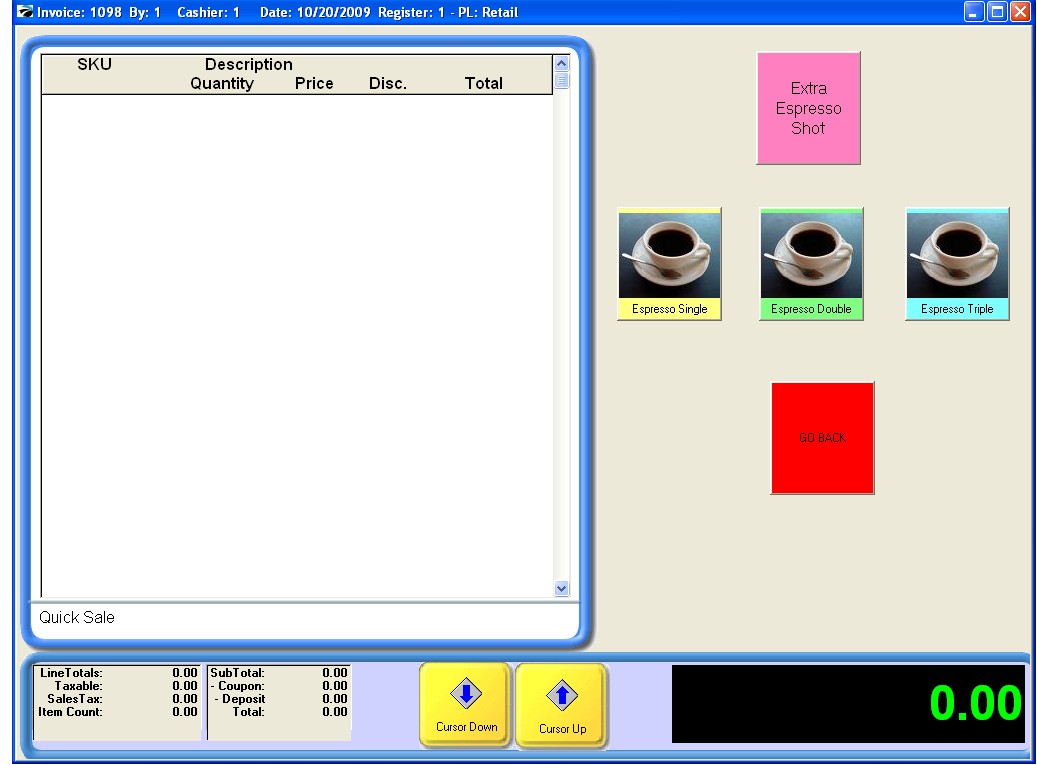Select the Espresso Double item
Image resolution: width=1037 pixels, height=765 pixels.
811,264
